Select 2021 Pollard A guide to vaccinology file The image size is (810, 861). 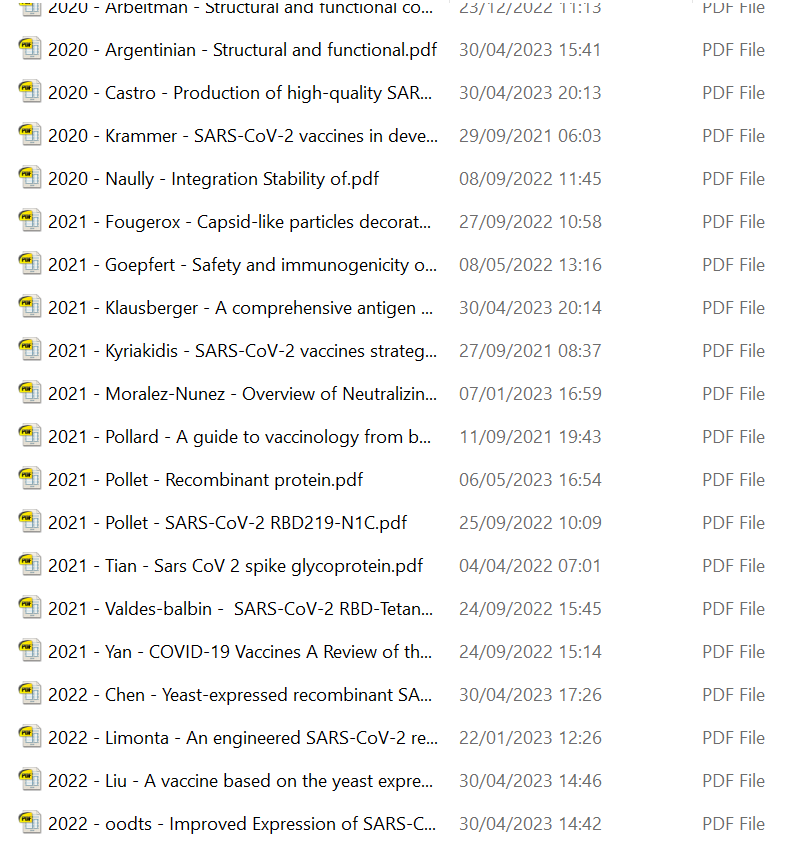(239, 437)
